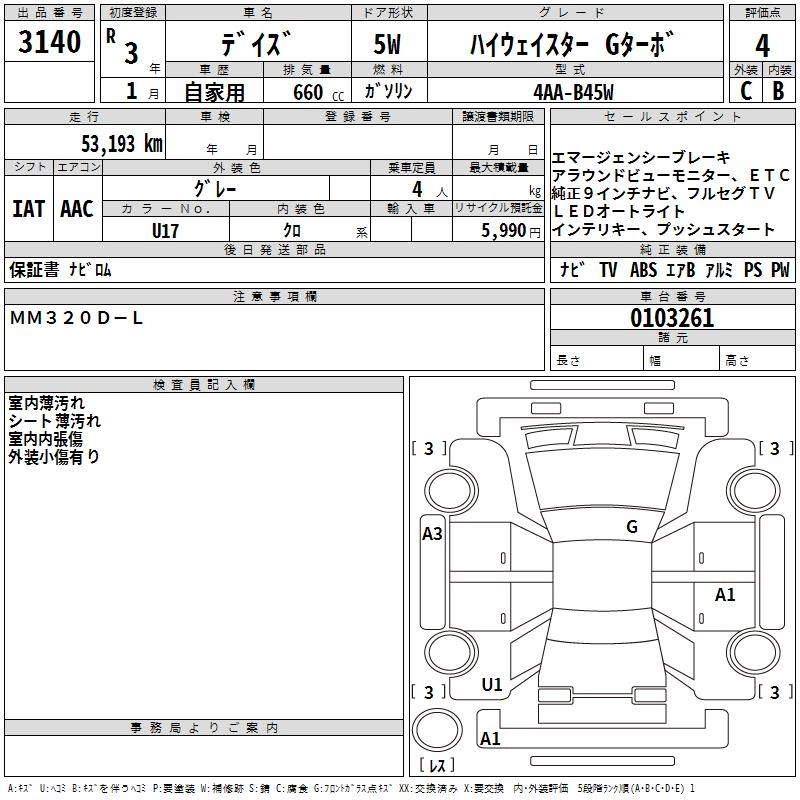The width and height of the screenshot is (800, 800).
Task: Select アラウンドビューモニター、ETC line
Action: point(671,175)
